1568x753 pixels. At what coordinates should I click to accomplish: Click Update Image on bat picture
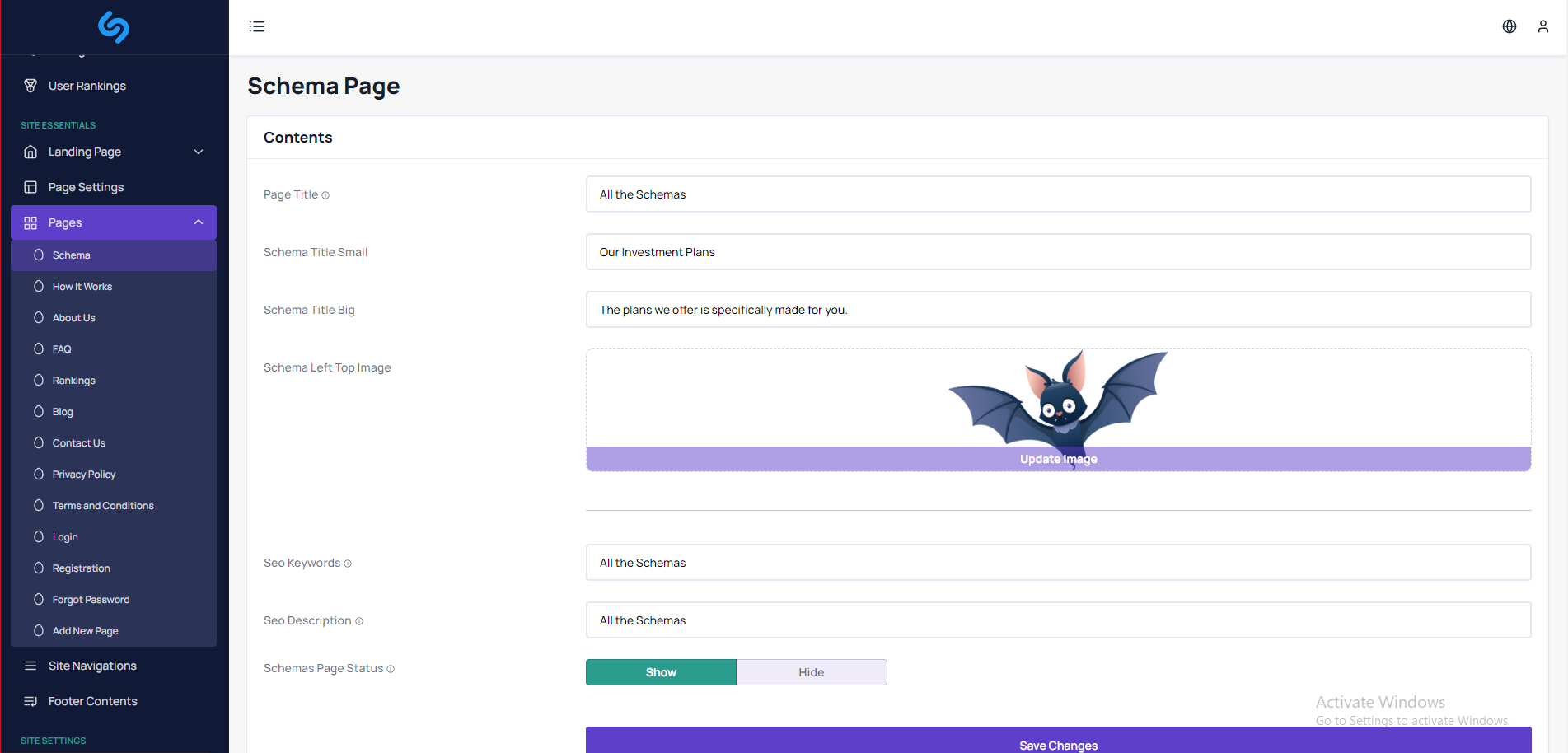[1058, 459]
